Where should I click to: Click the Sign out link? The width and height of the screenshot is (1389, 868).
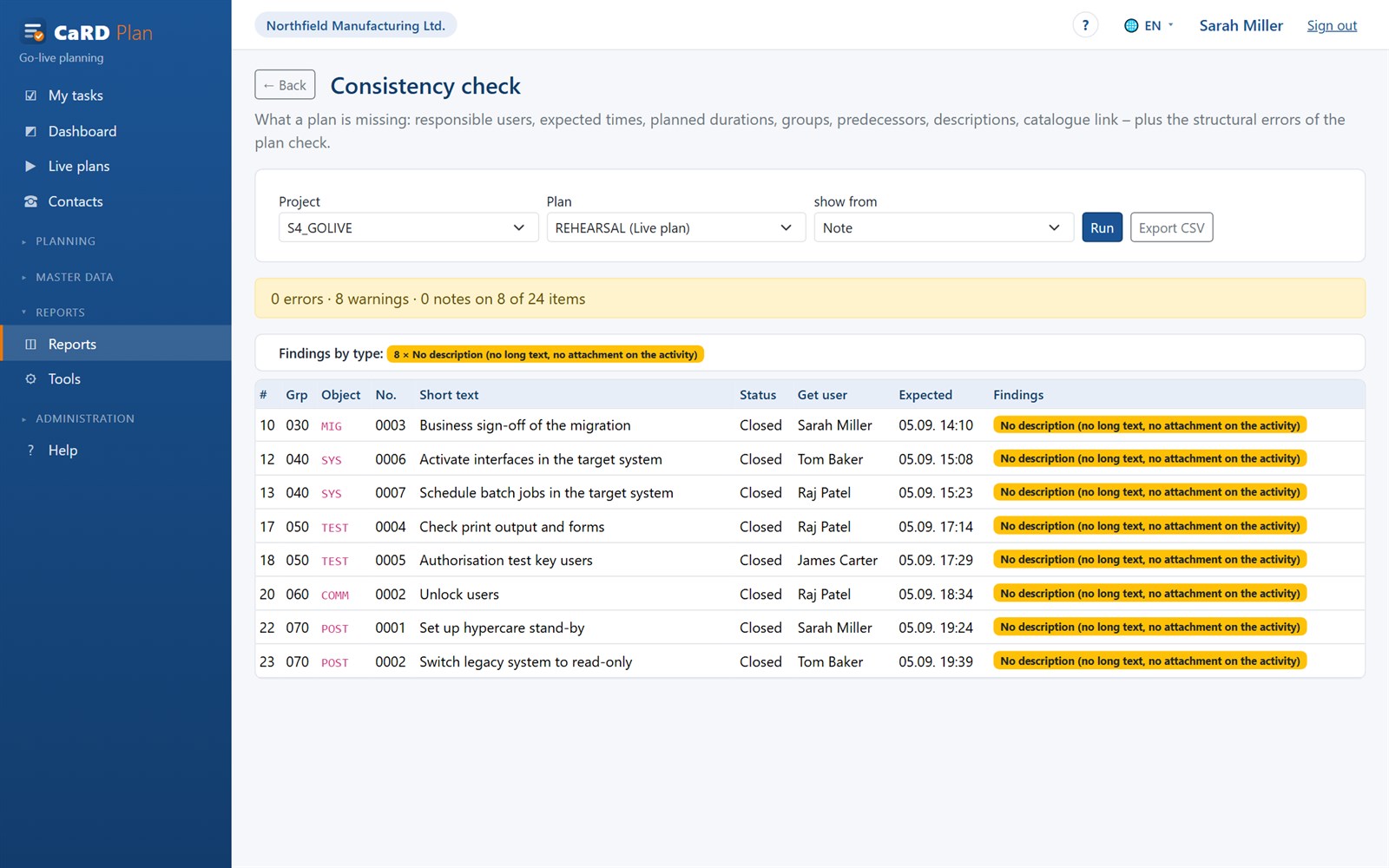[1332, 26]
